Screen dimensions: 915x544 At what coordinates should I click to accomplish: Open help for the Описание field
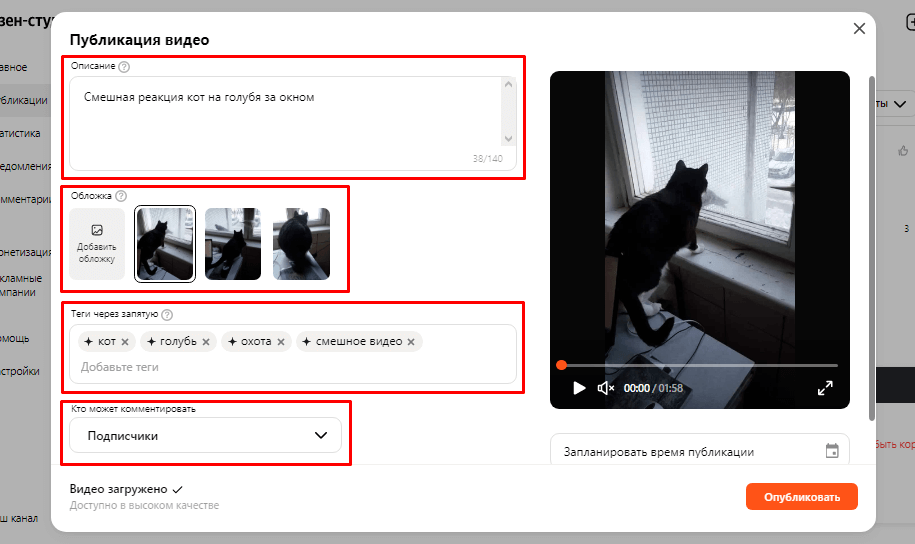tap(124, 67)
